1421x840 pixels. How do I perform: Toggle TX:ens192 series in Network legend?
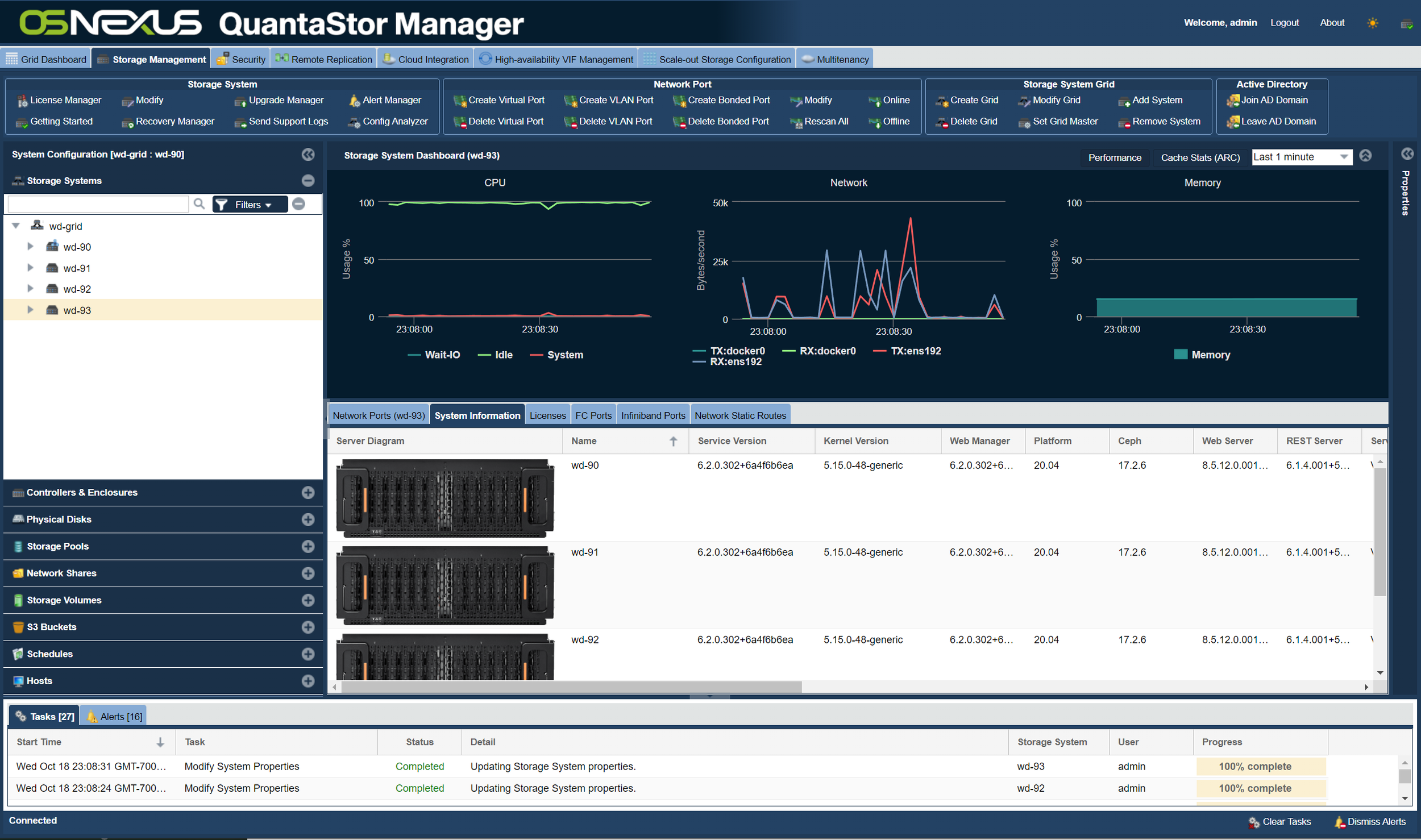(x=907, y=351)
